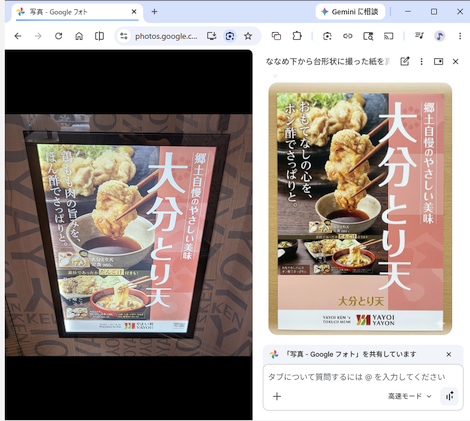Screen dimensions: 470x421
Task: Go back to the previous page
Action: [18, 36]
